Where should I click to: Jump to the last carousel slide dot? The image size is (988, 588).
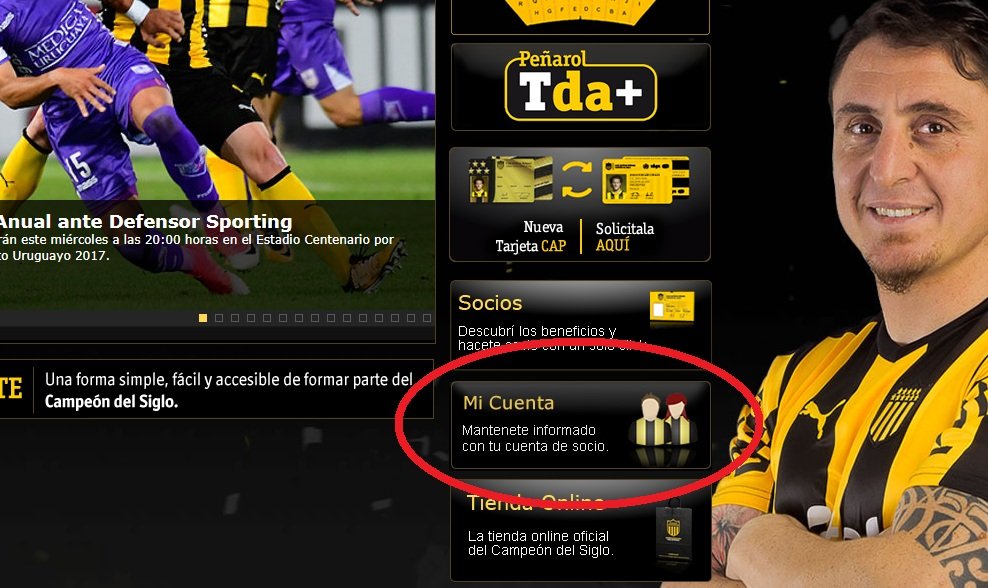point(427,318)
